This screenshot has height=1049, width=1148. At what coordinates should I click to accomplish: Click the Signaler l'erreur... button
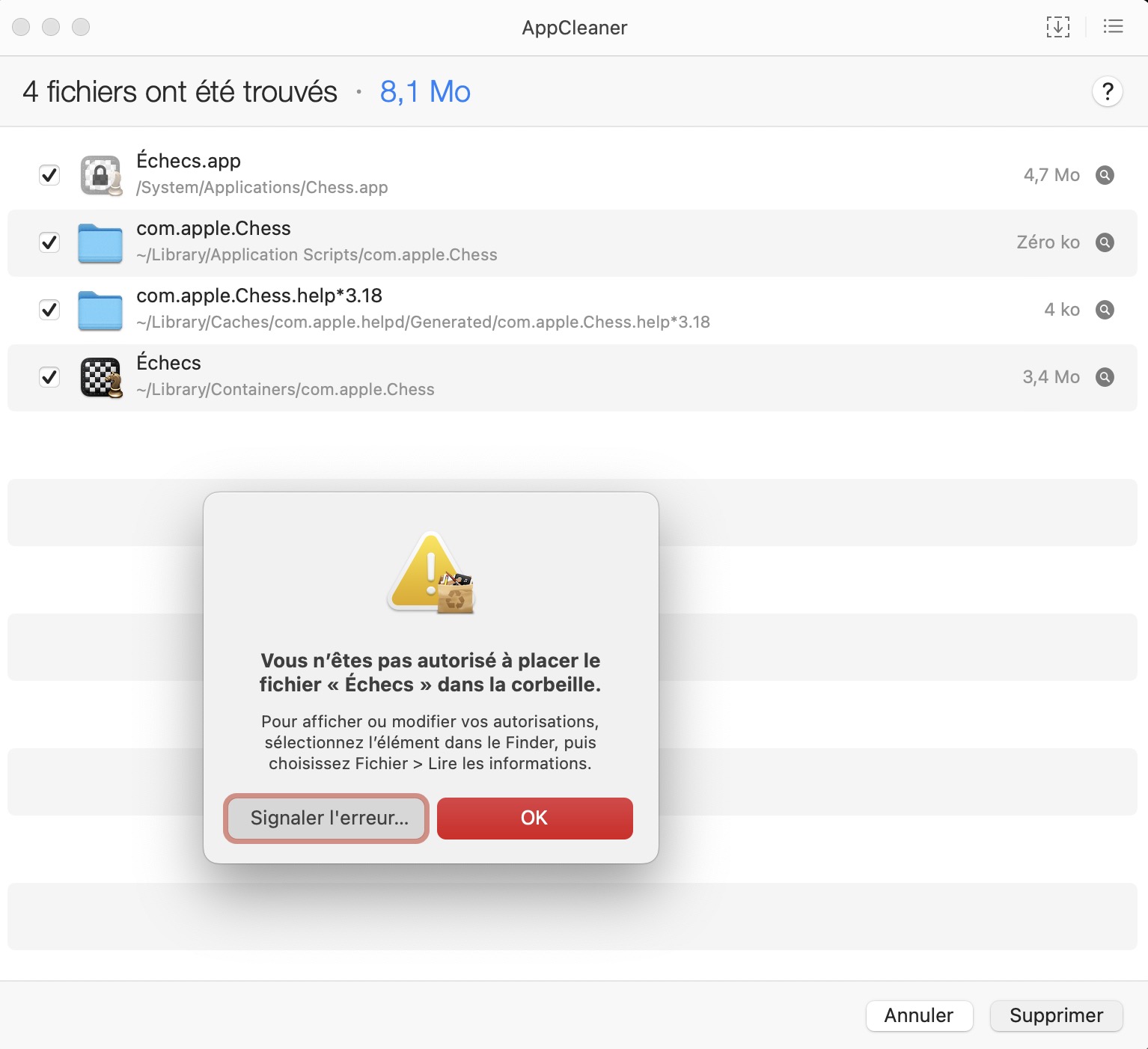click(326, 819)
